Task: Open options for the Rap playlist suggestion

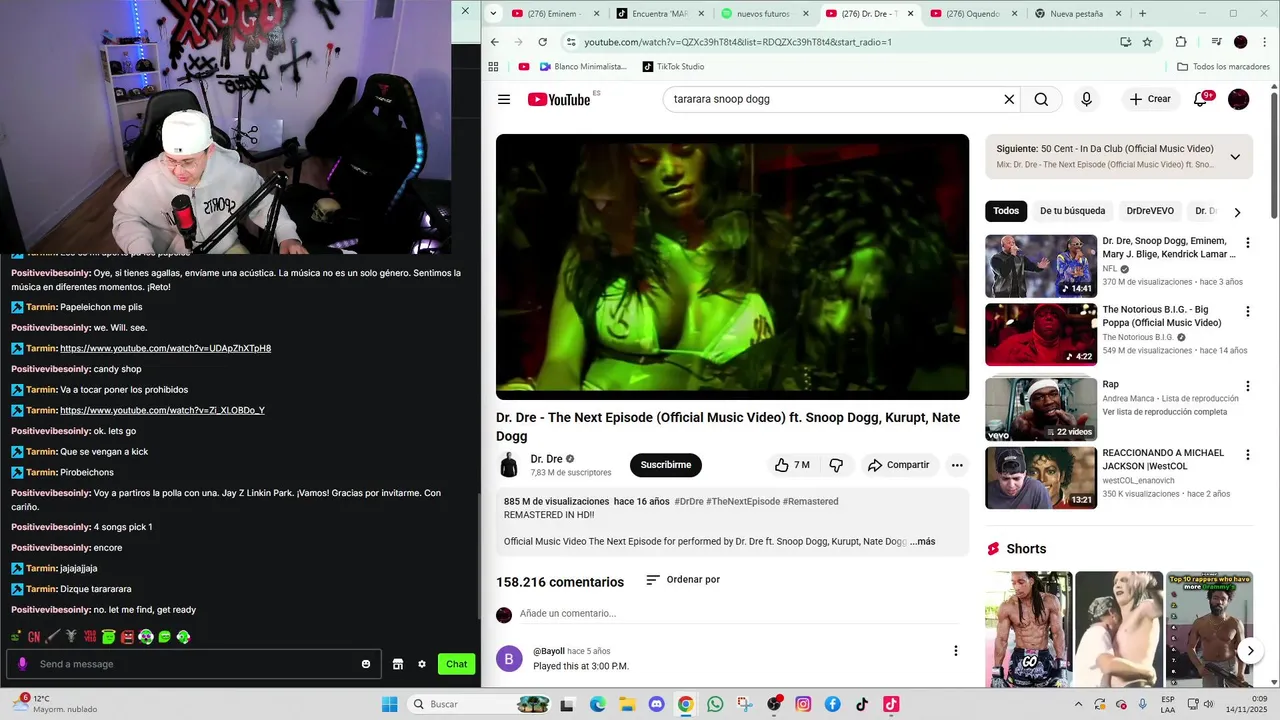Action: (1247, 386)
